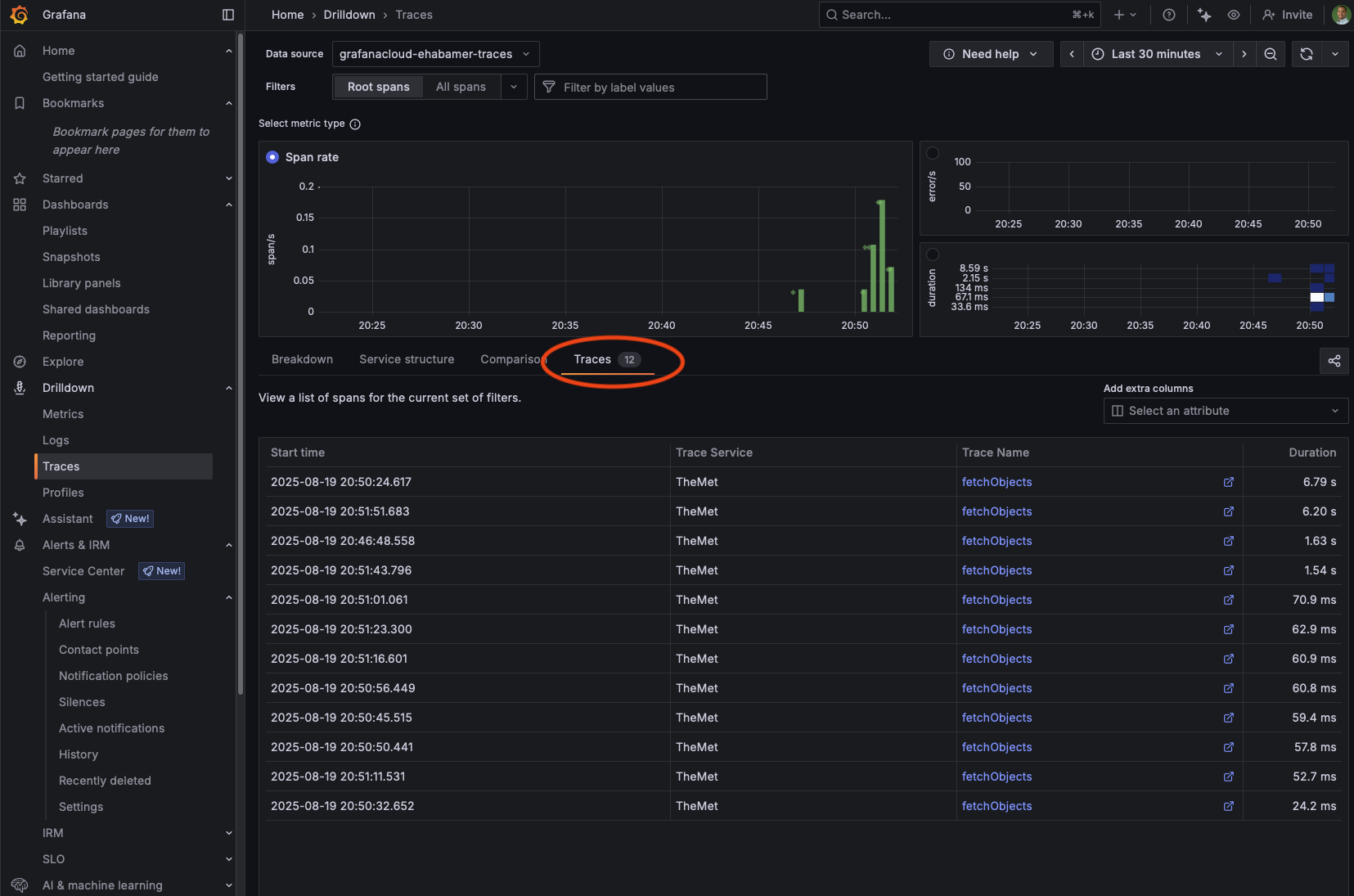Open the Select an attribute dropdown
The image size is (1354, 896).
1225,411
